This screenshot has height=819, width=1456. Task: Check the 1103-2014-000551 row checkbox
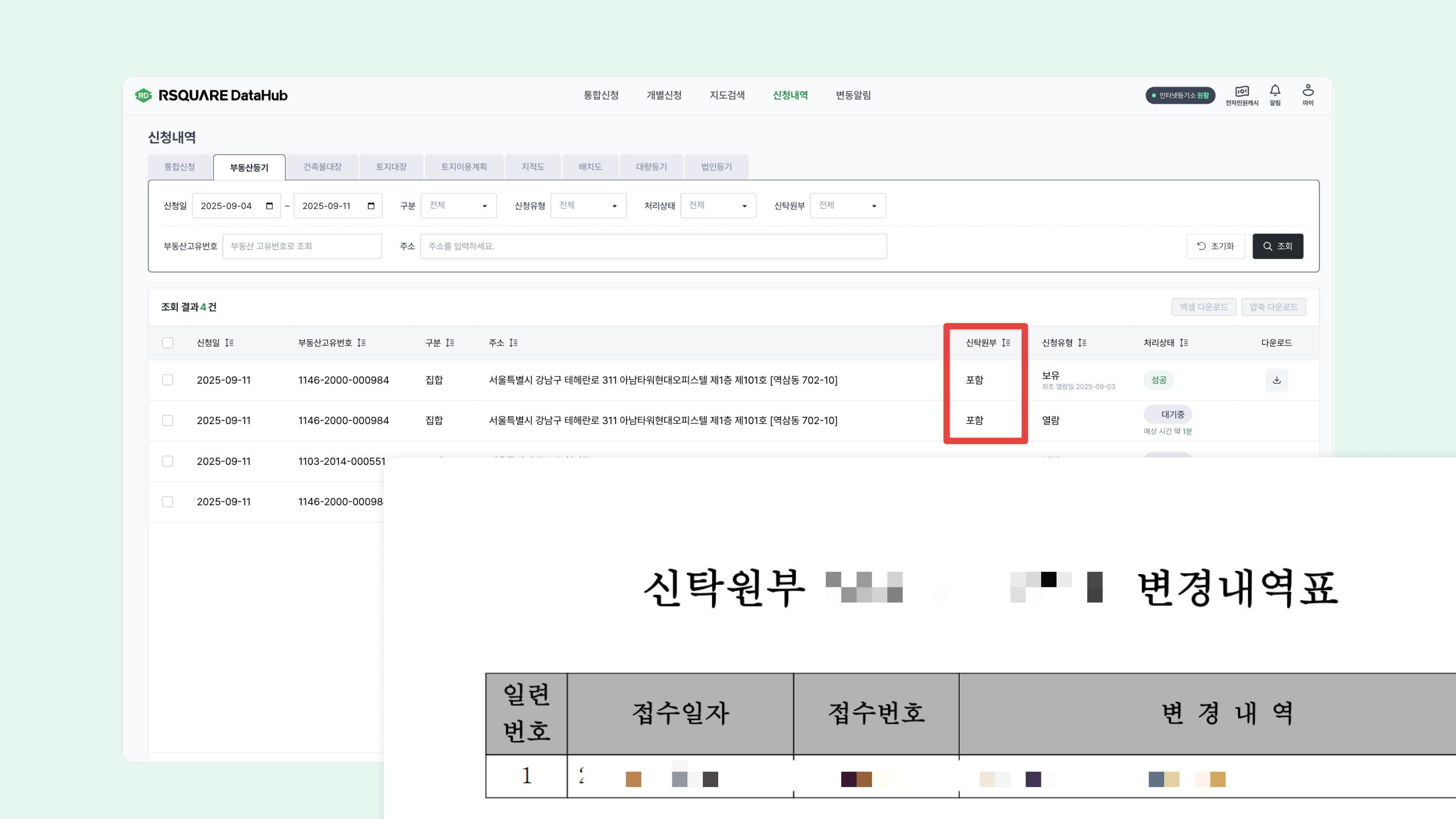tap(167, 461)
